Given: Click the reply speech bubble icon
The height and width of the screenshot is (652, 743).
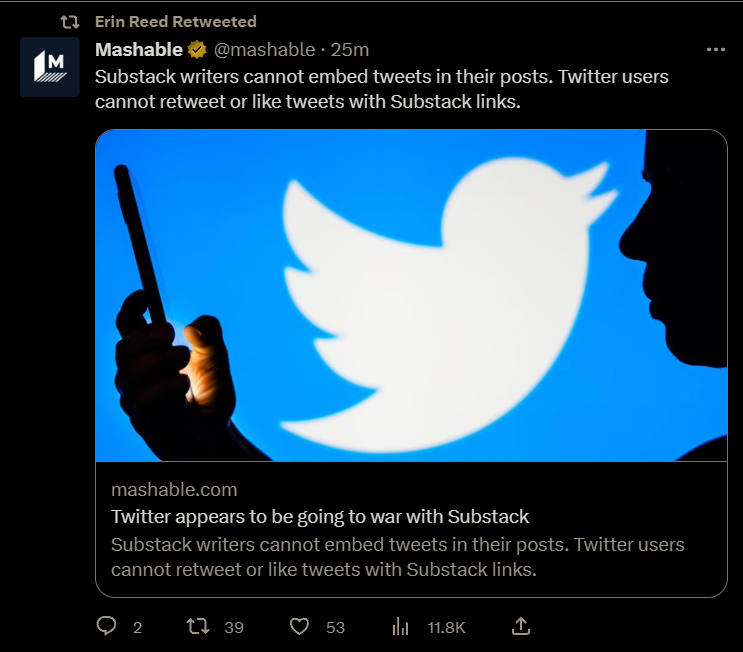Looking at the screenshot, I should pos(107,627).
